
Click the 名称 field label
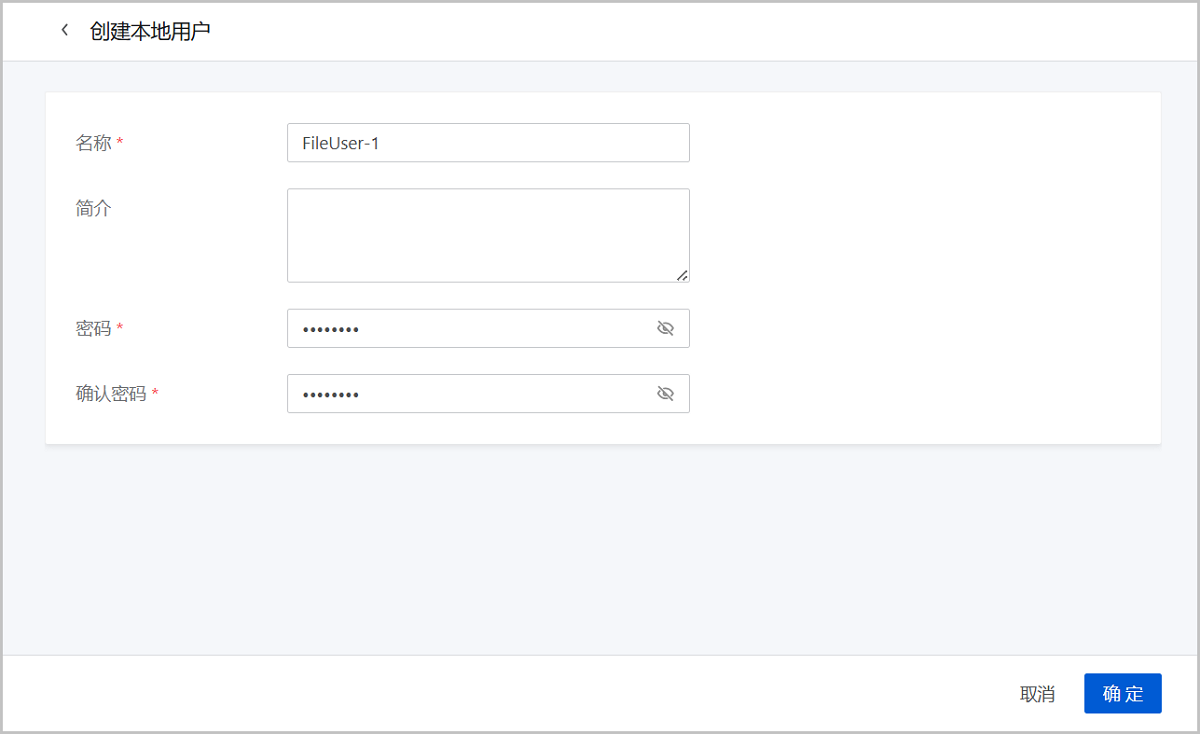pos(94,143)
